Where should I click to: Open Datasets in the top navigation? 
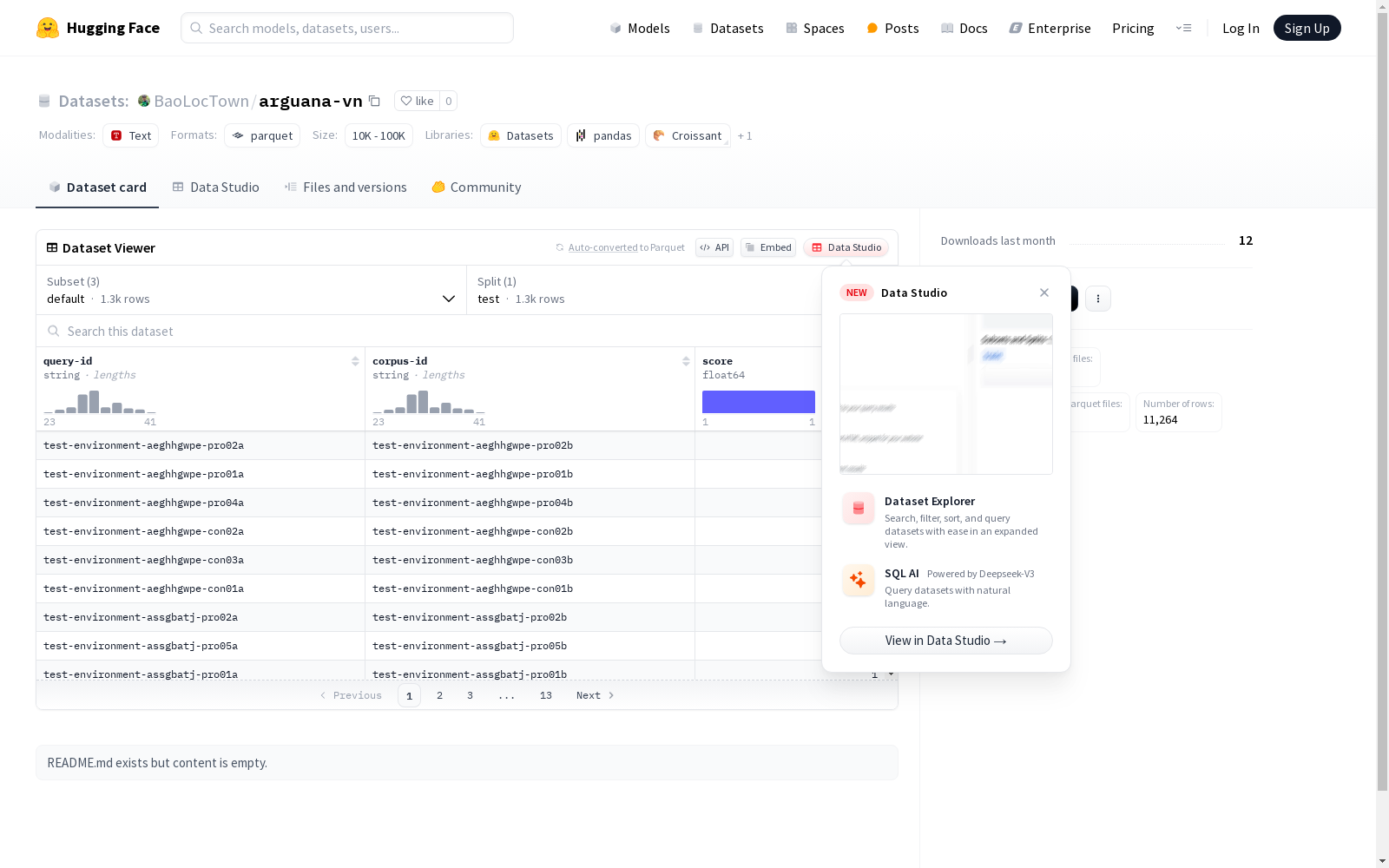tap(727, 28)
